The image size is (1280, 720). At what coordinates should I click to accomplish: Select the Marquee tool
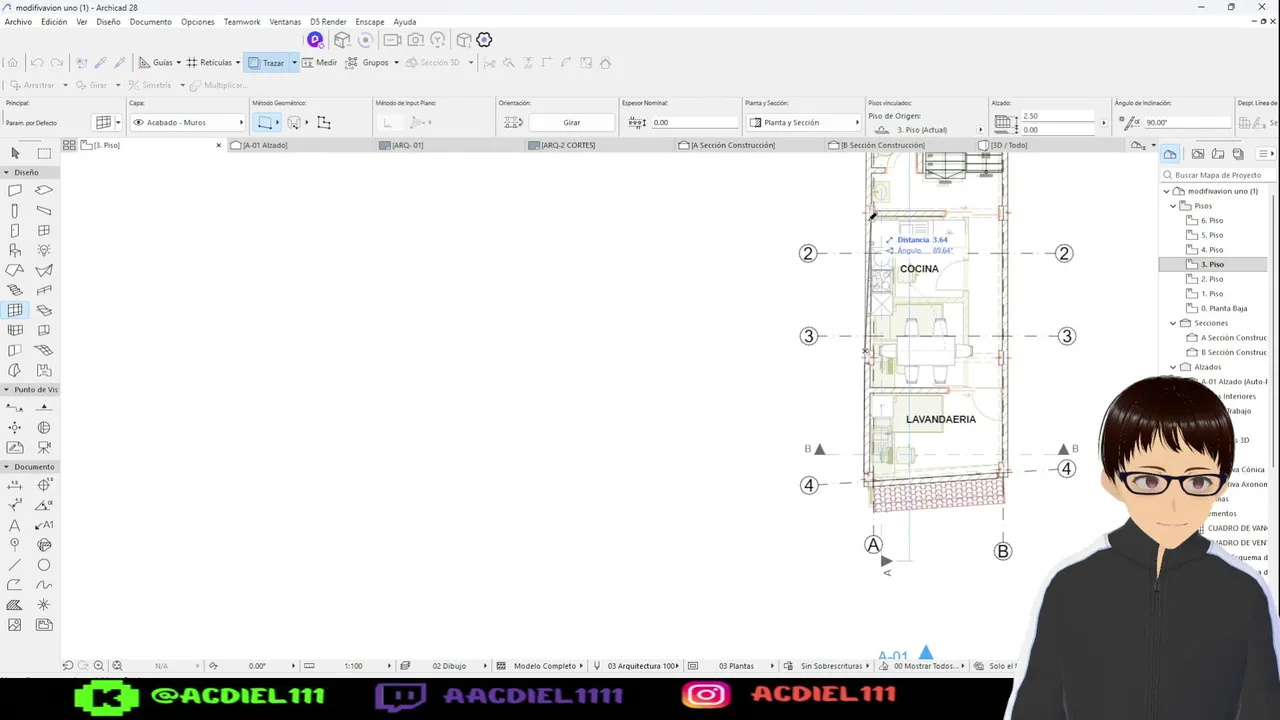point(44,153)
